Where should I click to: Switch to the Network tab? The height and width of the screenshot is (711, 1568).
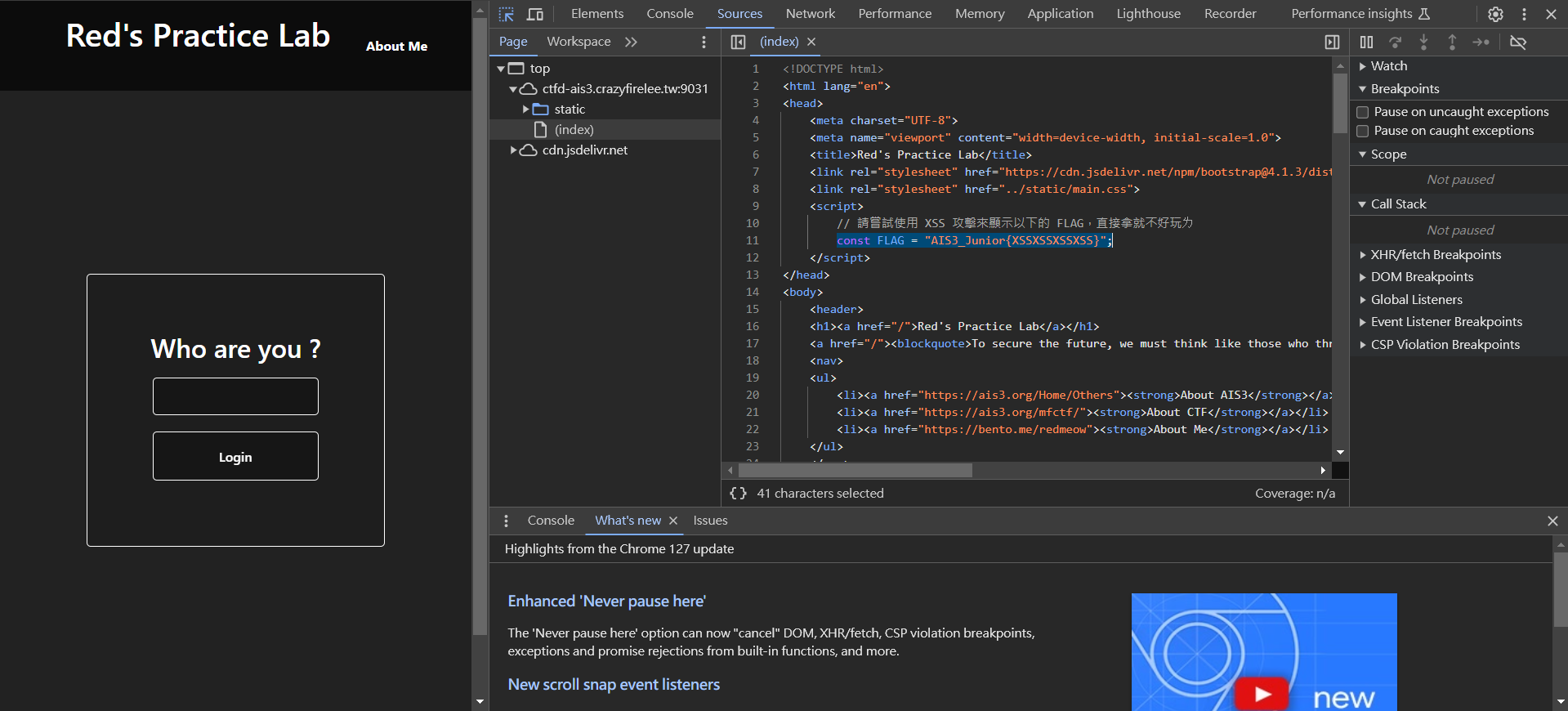pyautogui.click(x=810, y=14)
